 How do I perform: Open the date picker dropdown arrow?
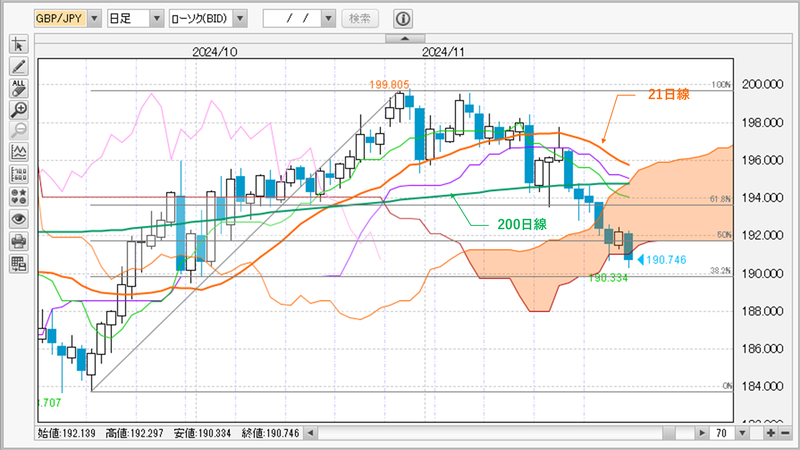pyautogui.click(x=329, y=19)
